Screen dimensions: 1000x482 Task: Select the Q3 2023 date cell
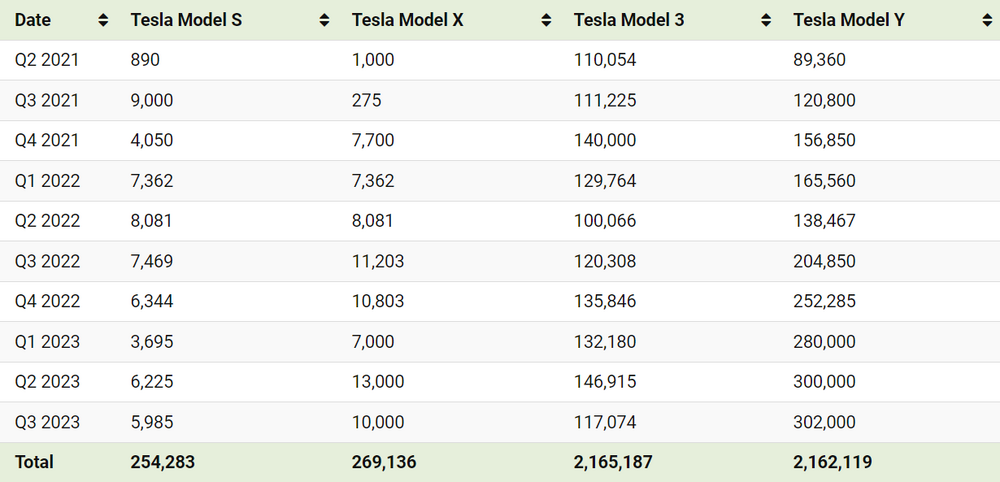tap(47, 422)
